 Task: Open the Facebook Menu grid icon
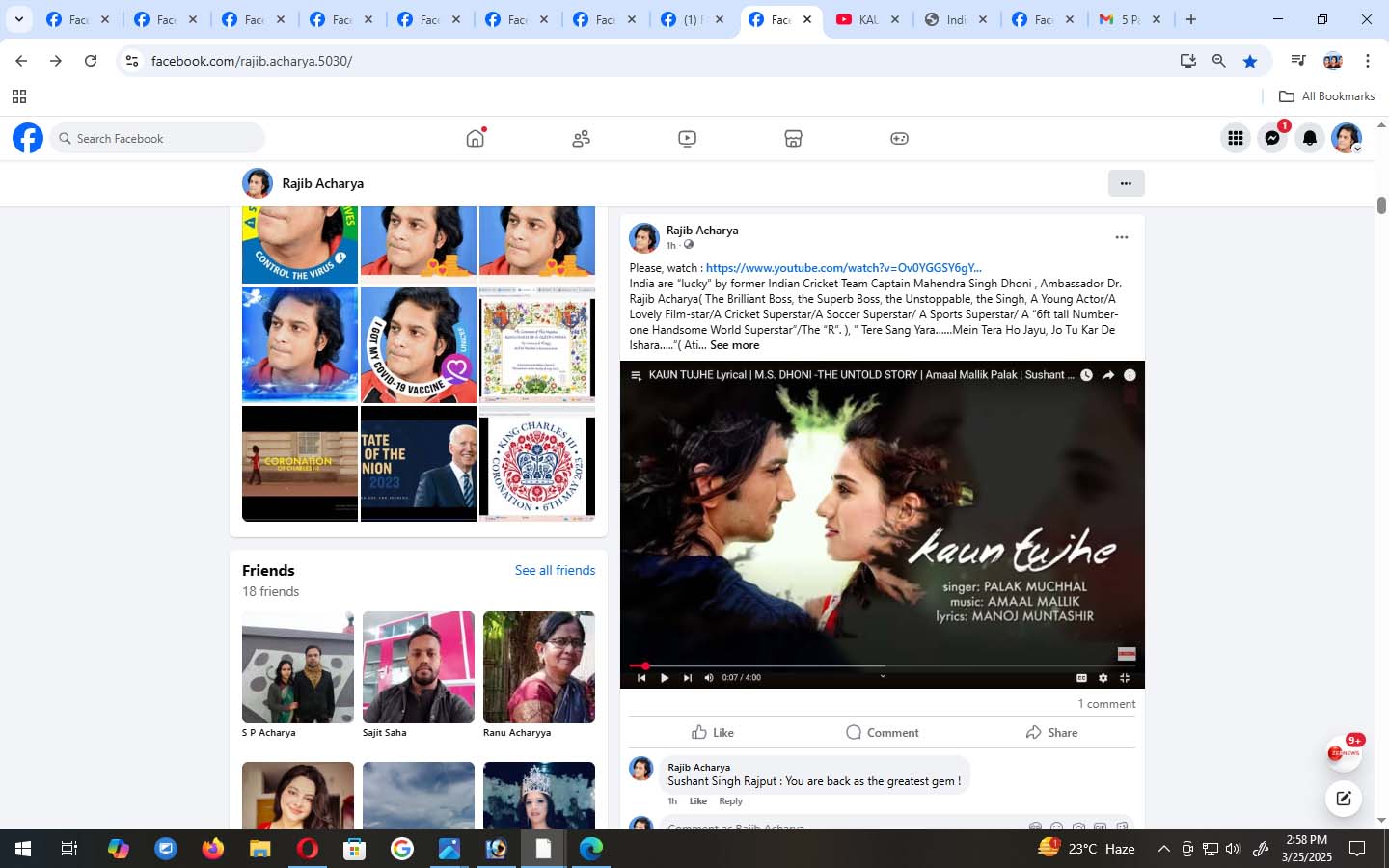point(1236,138)
